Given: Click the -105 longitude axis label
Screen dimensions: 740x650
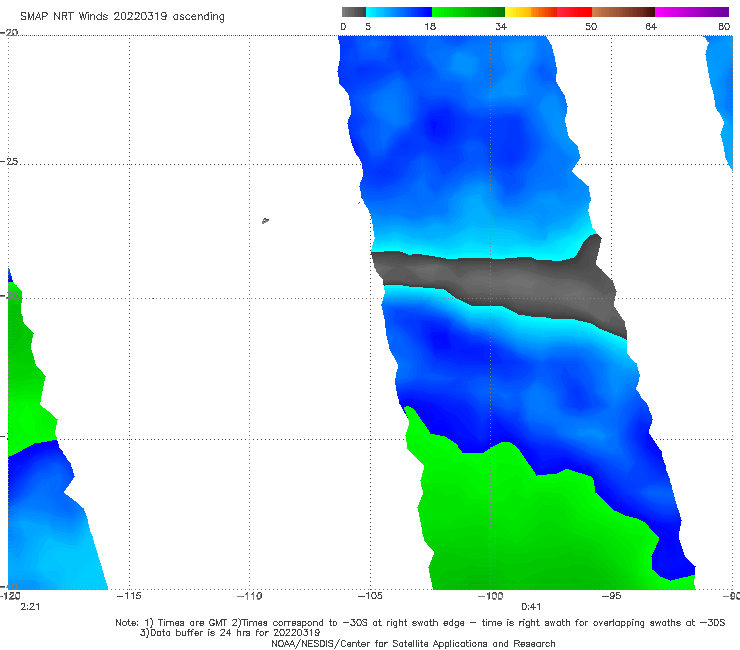Looking at the screenshot, I should click(370, 596).
